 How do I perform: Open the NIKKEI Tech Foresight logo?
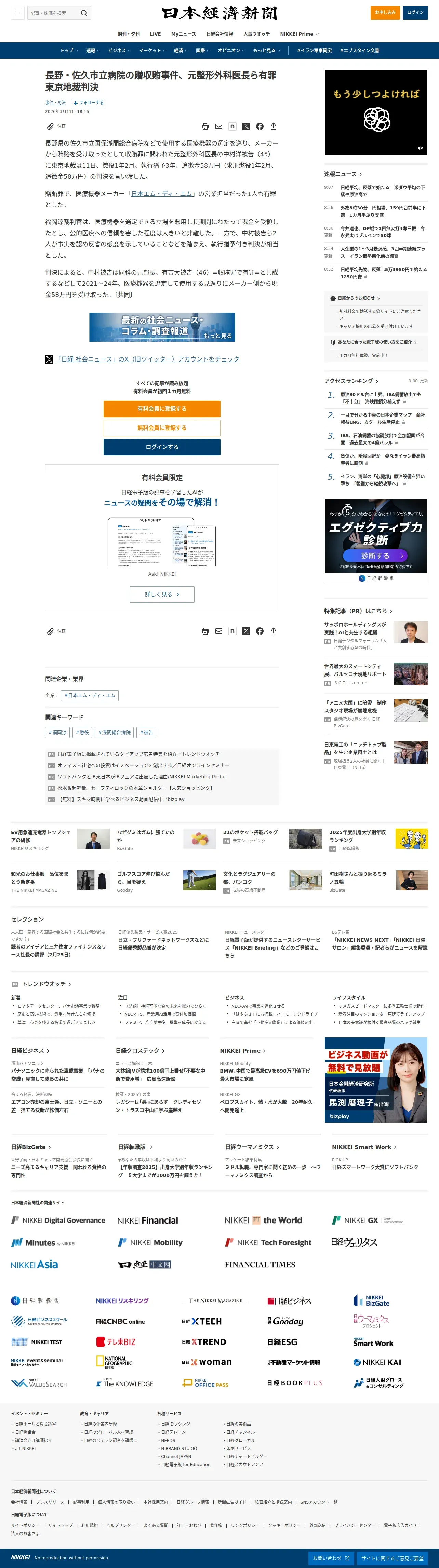click(x=268, y=1242)
